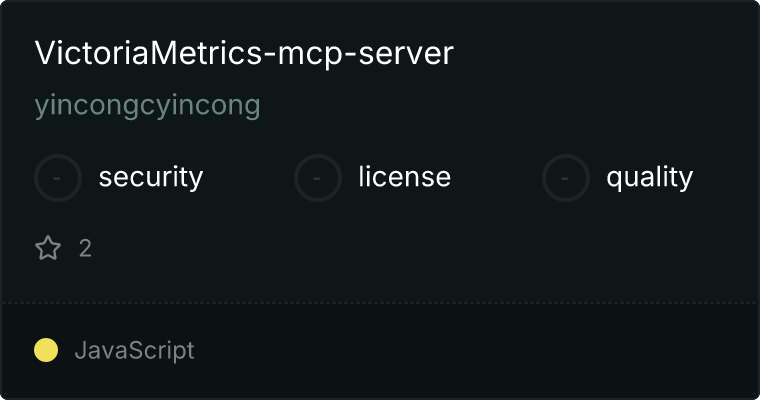
Task: Open the VictoriaMetrics-mcp-server title link
Action: [244, 53]
